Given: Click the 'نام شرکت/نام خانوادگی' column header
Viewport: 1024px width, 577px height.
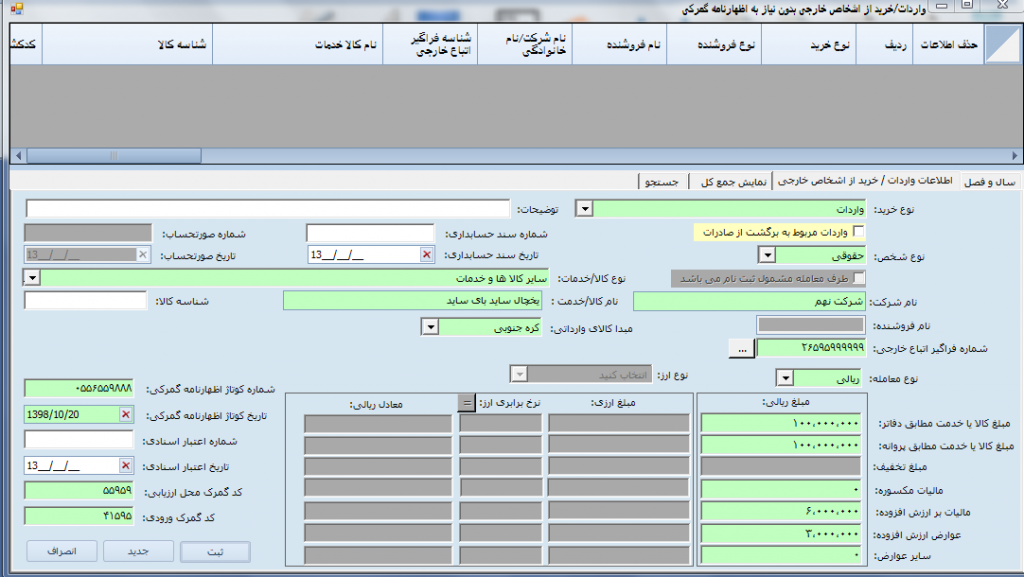Looking at the screenshot, I should pyautogui.click(x=525, y=44).
